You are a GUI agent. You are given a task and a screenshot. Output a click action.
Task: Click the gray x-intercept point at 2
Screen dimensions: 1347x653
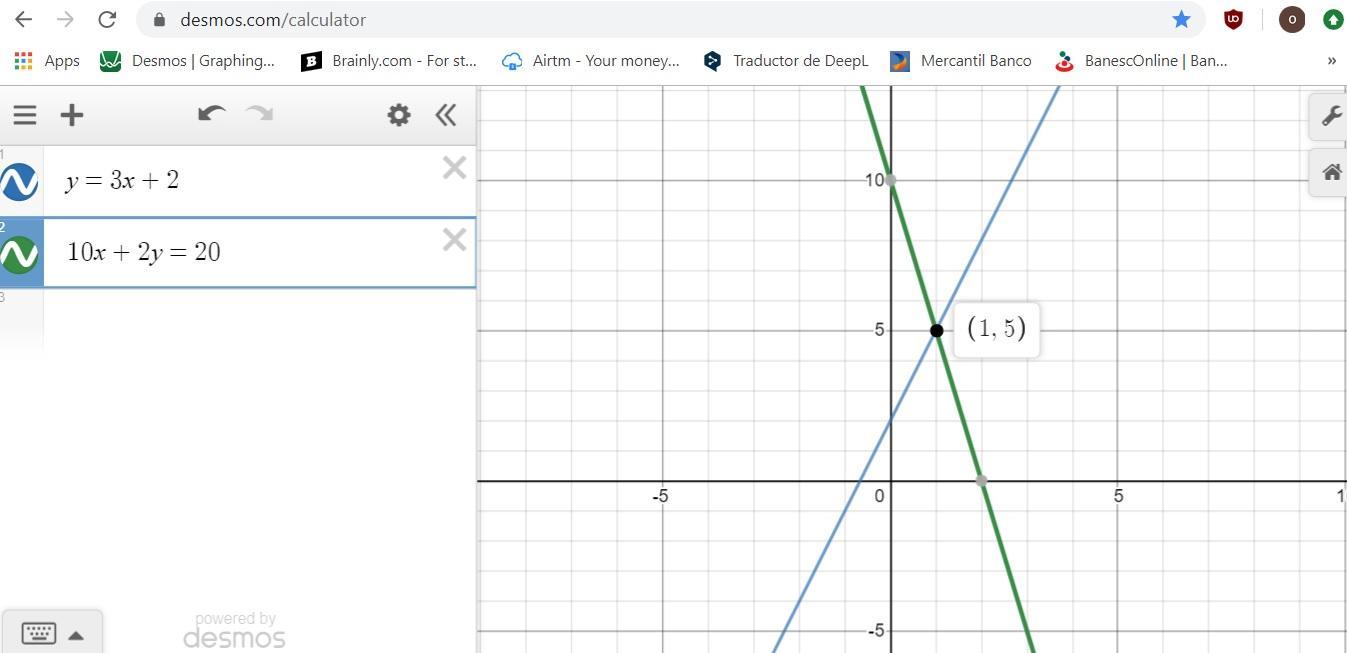pyautogui.click(x=982, y=481)
